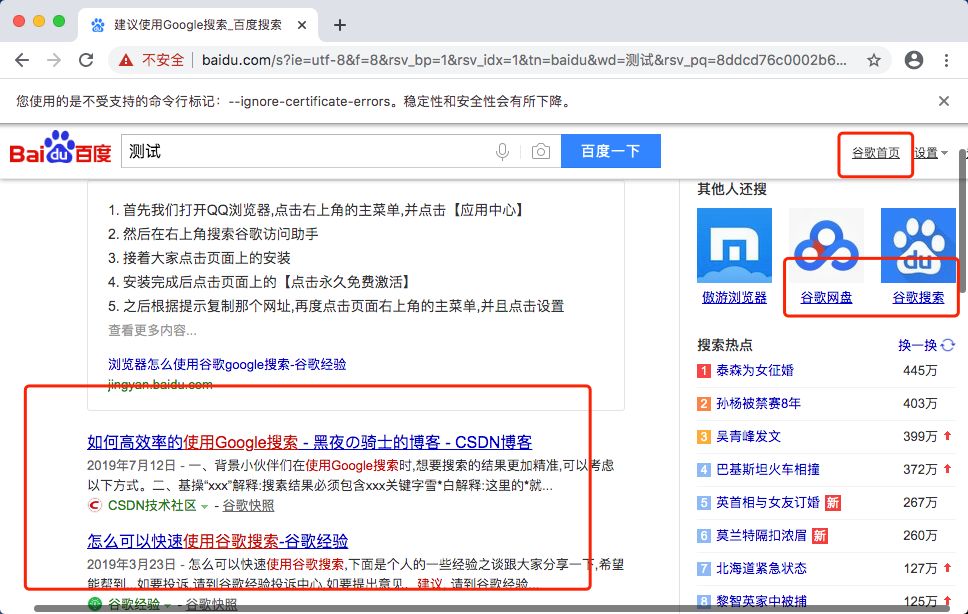Image resolution: width=968 pixels, height=614 pixels.
Task: Open hot search 巴基斯坦火车相撞
Action: [x=767, y=470]
